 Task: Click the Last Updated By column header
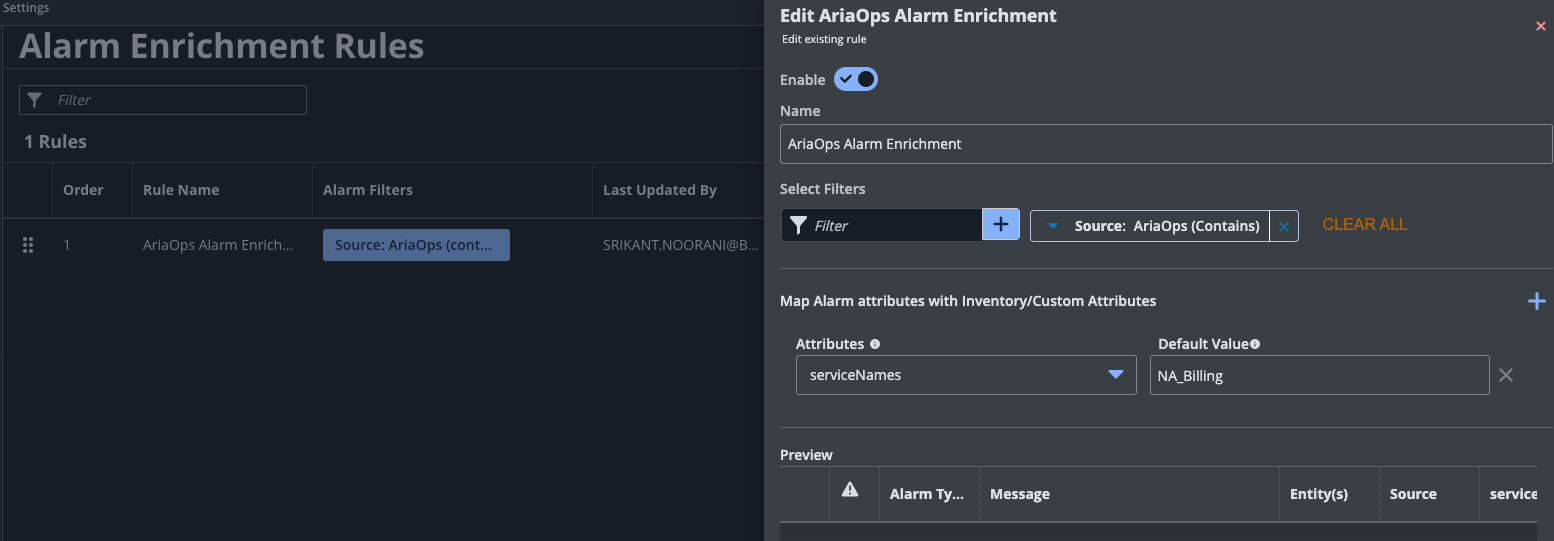pyautogui.click(x=659, y=190)
